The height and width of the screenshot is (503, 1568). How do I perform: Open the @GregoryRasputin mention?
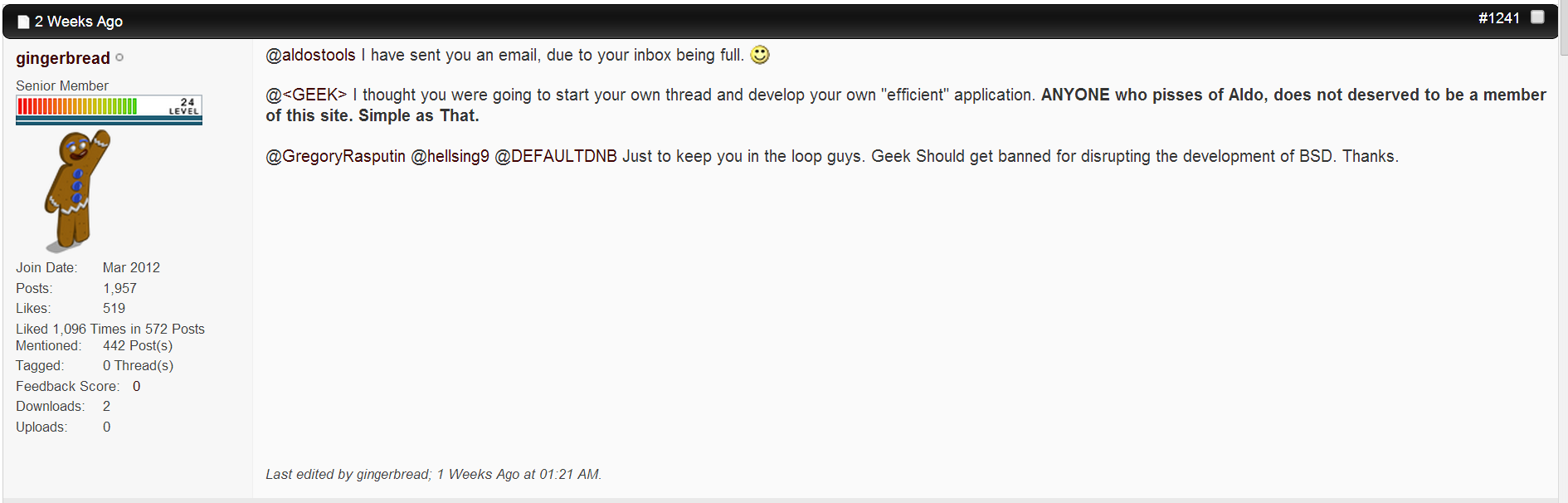point(335,156)
